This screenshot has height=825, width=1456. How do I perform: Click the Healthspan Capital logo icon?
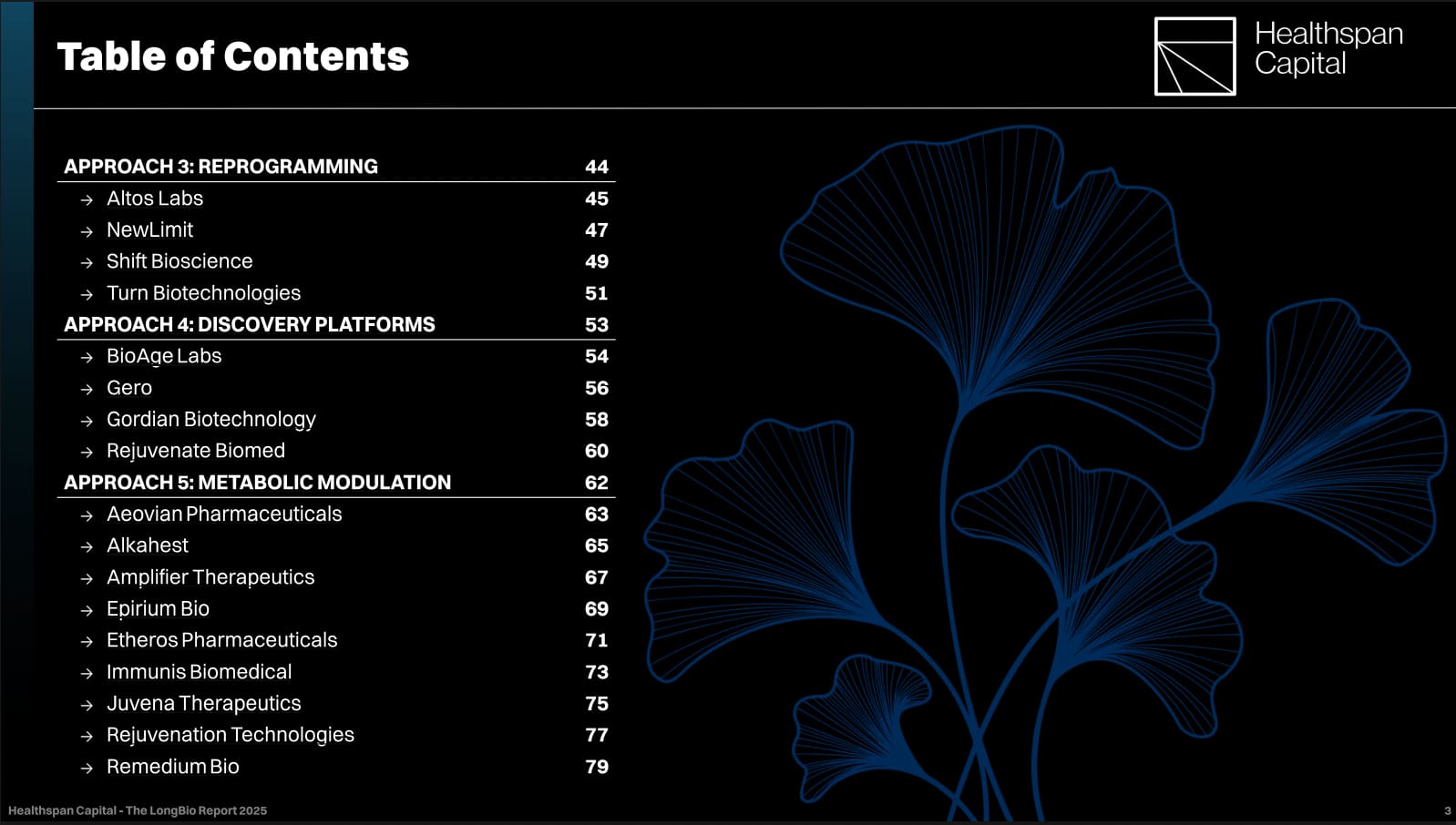(x=1195, y=56)
